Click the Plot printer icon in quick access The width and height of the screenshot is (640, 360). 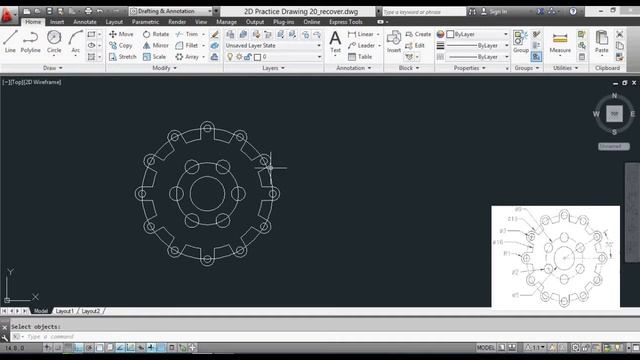click(x=88, y=11)
